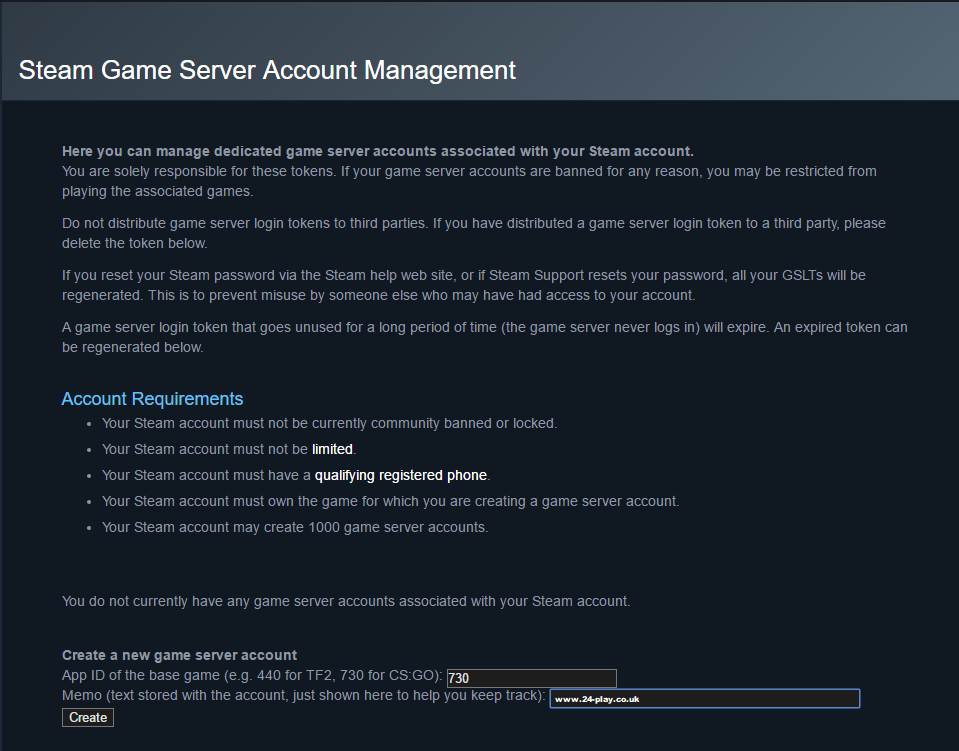Click the "A game server login token that goes unused" paragraph
The image size is (959, 751).
[484, 337]
